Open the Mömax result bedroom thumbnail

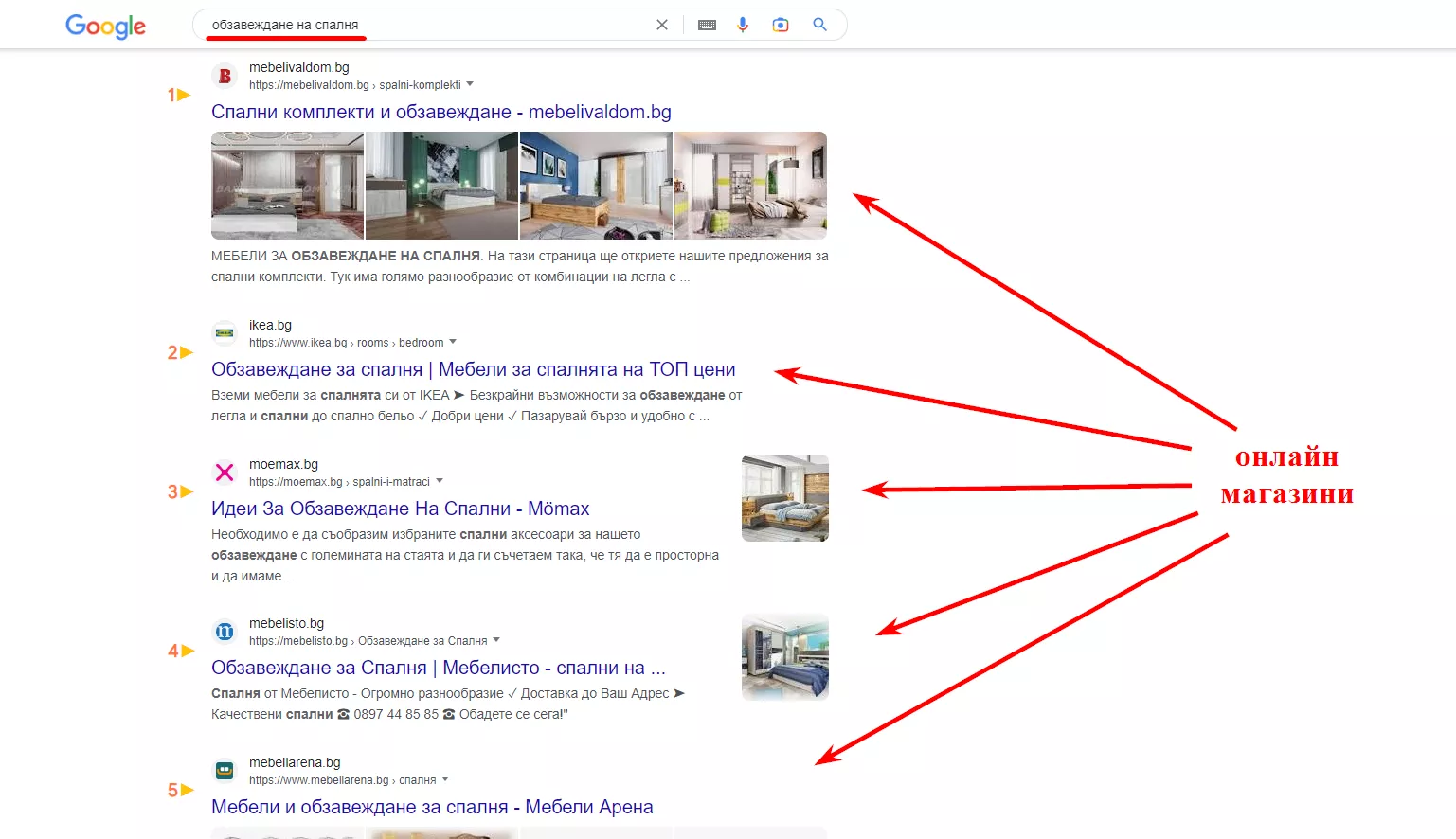point(785,498)
